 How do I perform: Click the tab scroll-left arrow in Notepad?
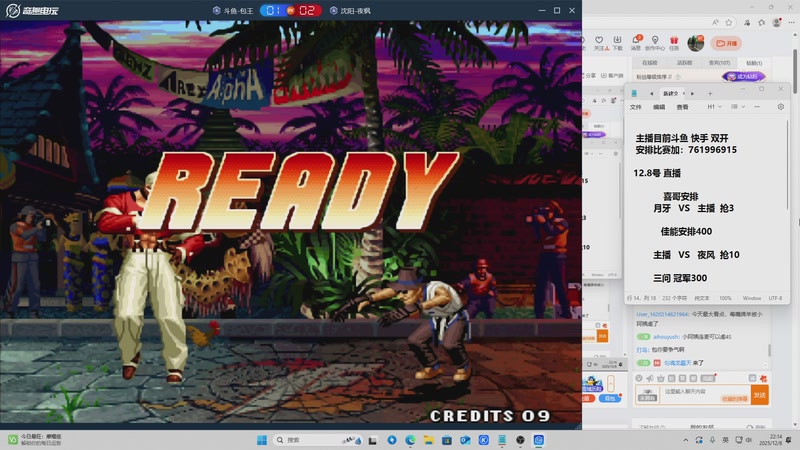coord(652,93)
